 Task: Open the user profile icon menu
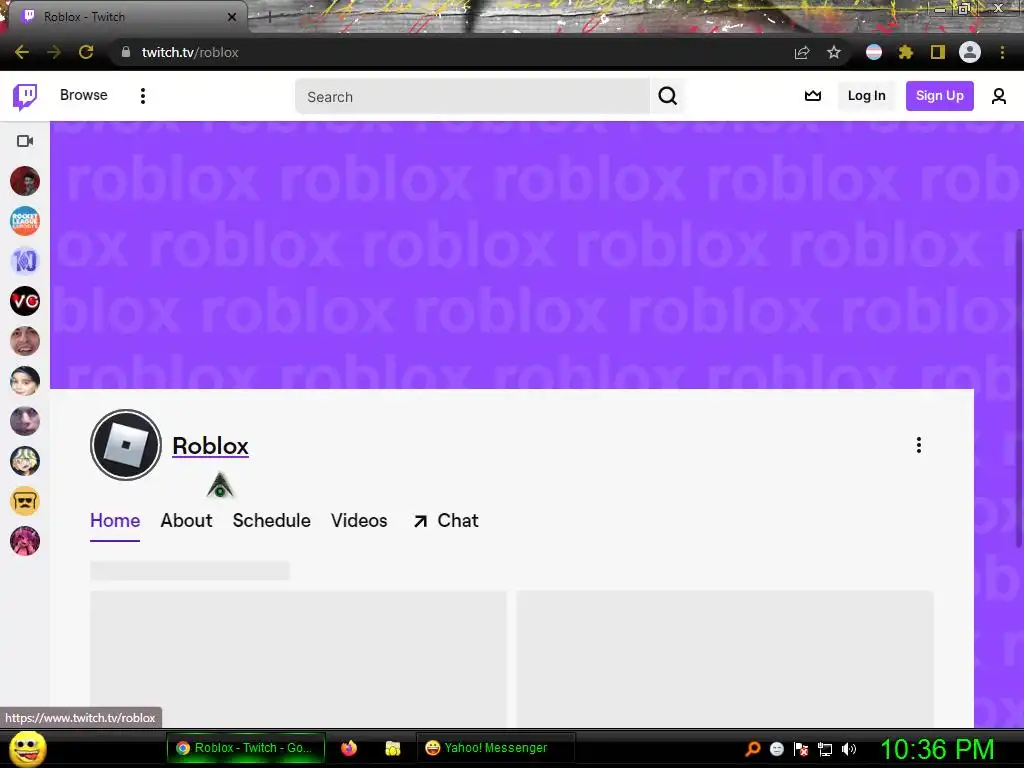point(999,97)
